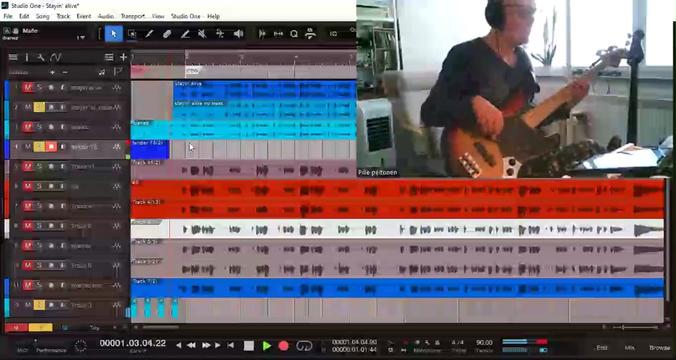Toggle solo on track 2

click(39, 107)
